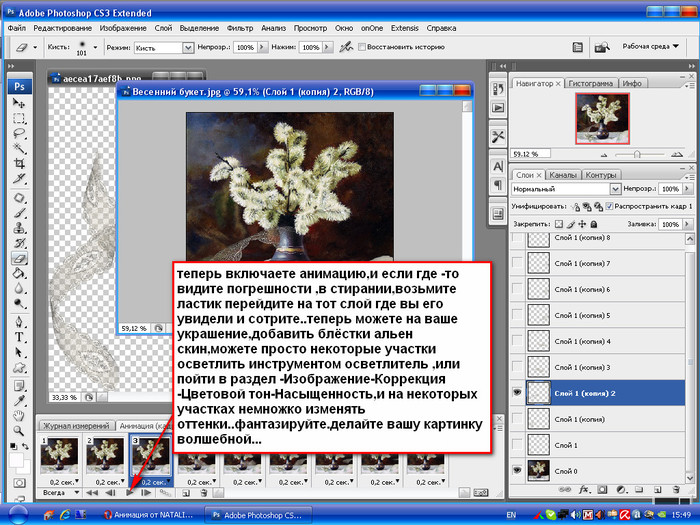
Task: Open Непрозр. slider arrow in options bar
Action: 262,47
